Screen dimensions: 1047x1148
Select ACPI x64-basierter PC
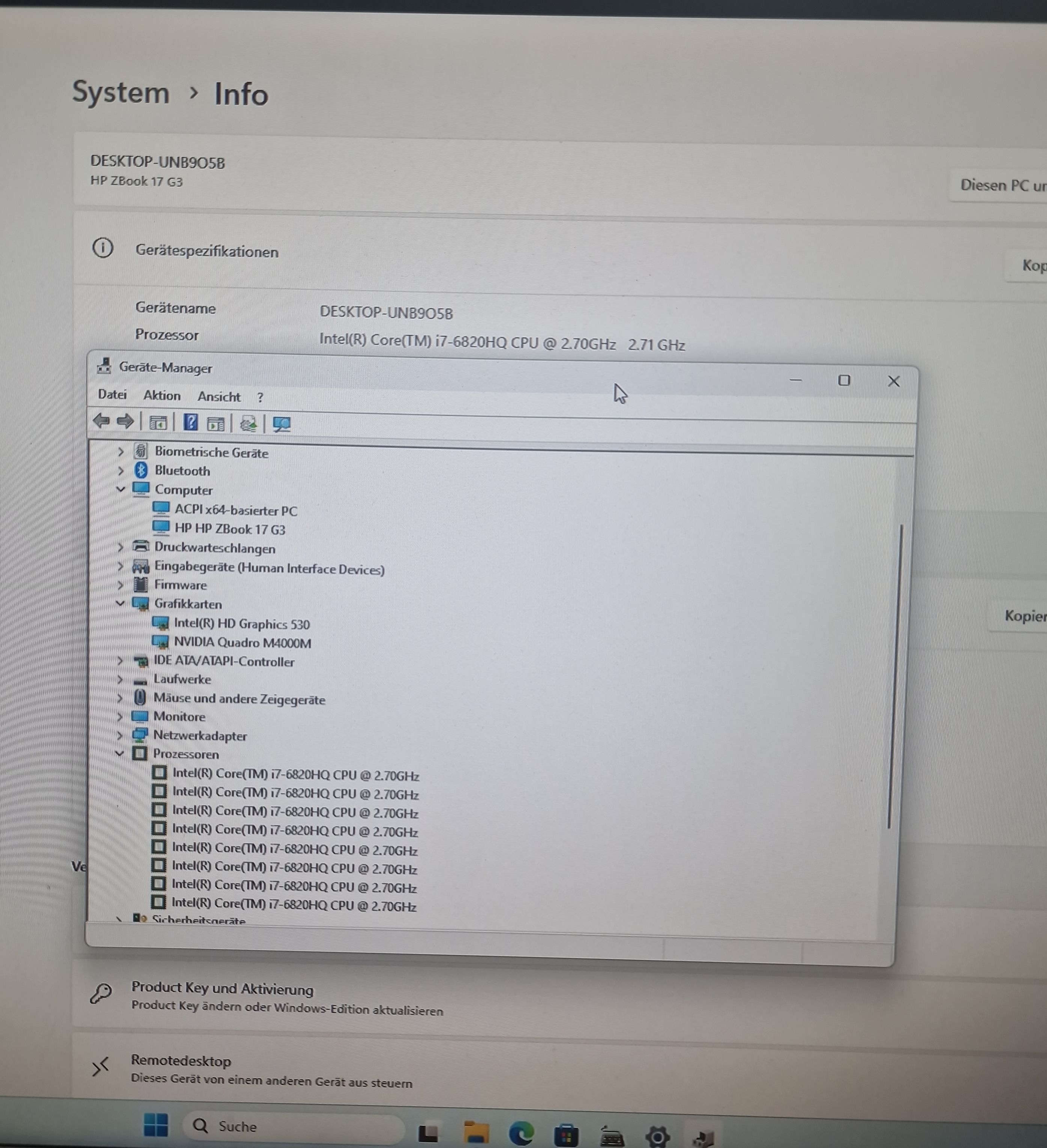click(x=236, y=510)
